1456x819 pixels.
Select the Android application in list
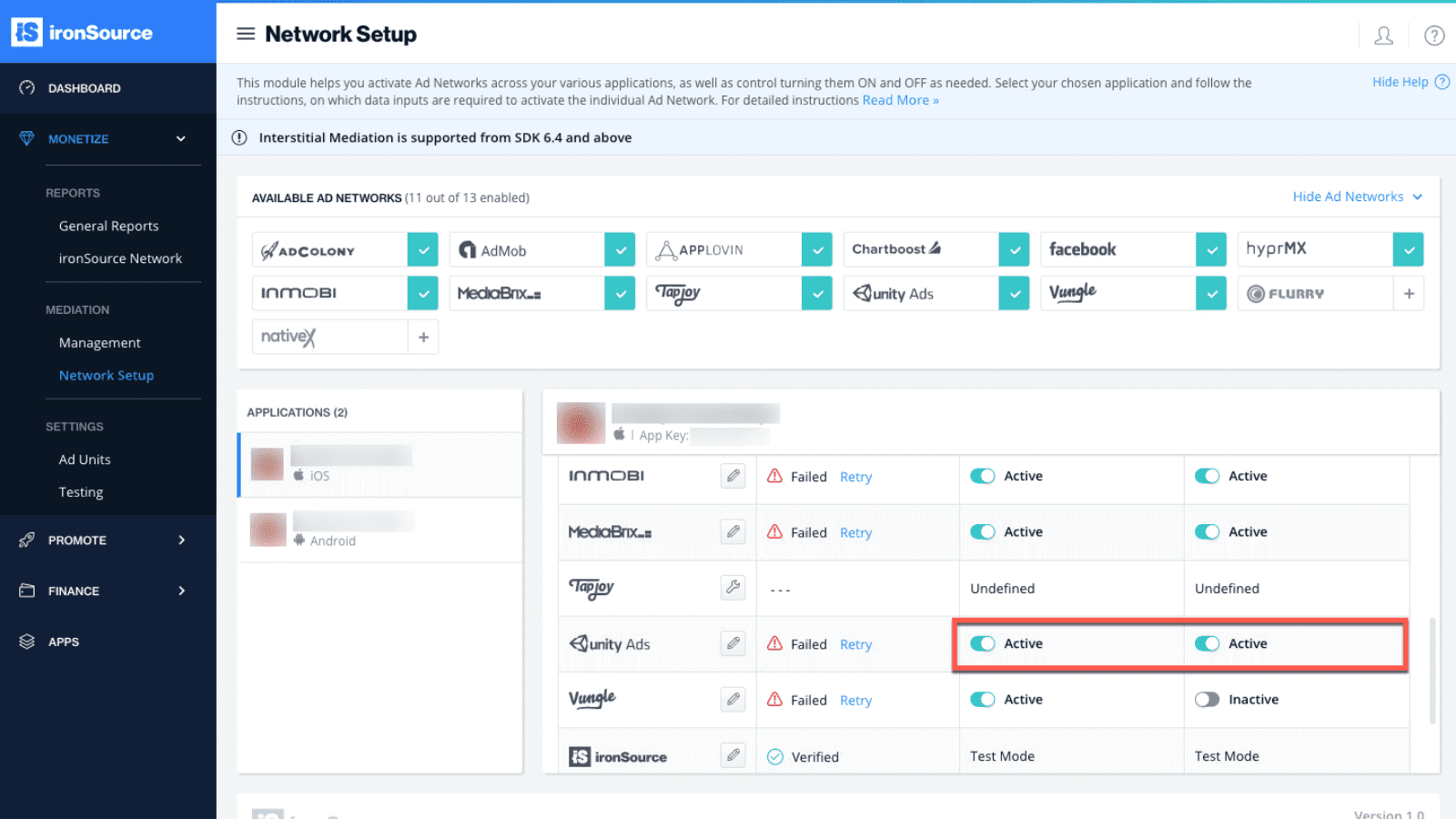(x=380, y=530)
